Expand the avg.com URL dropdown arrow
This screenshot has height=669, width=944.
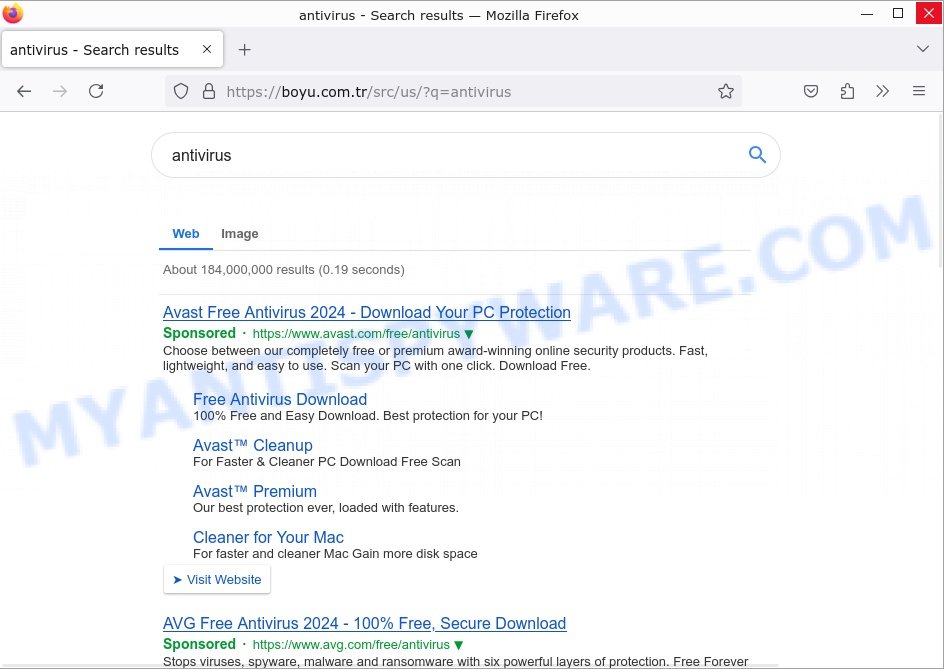click(x=459, y=645)
